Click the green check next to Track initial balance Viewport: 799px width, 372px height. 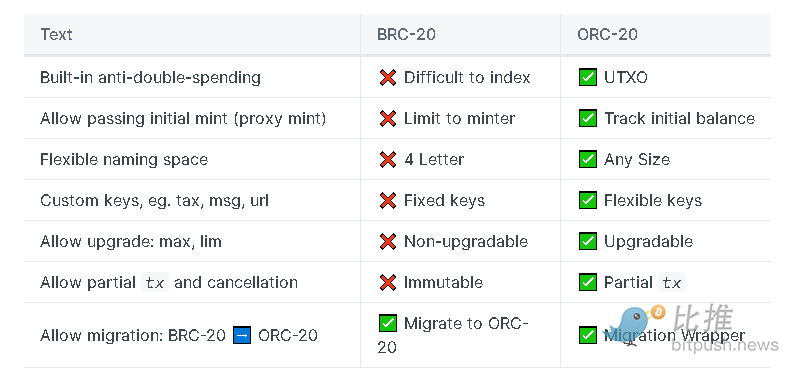pos(588,118)
